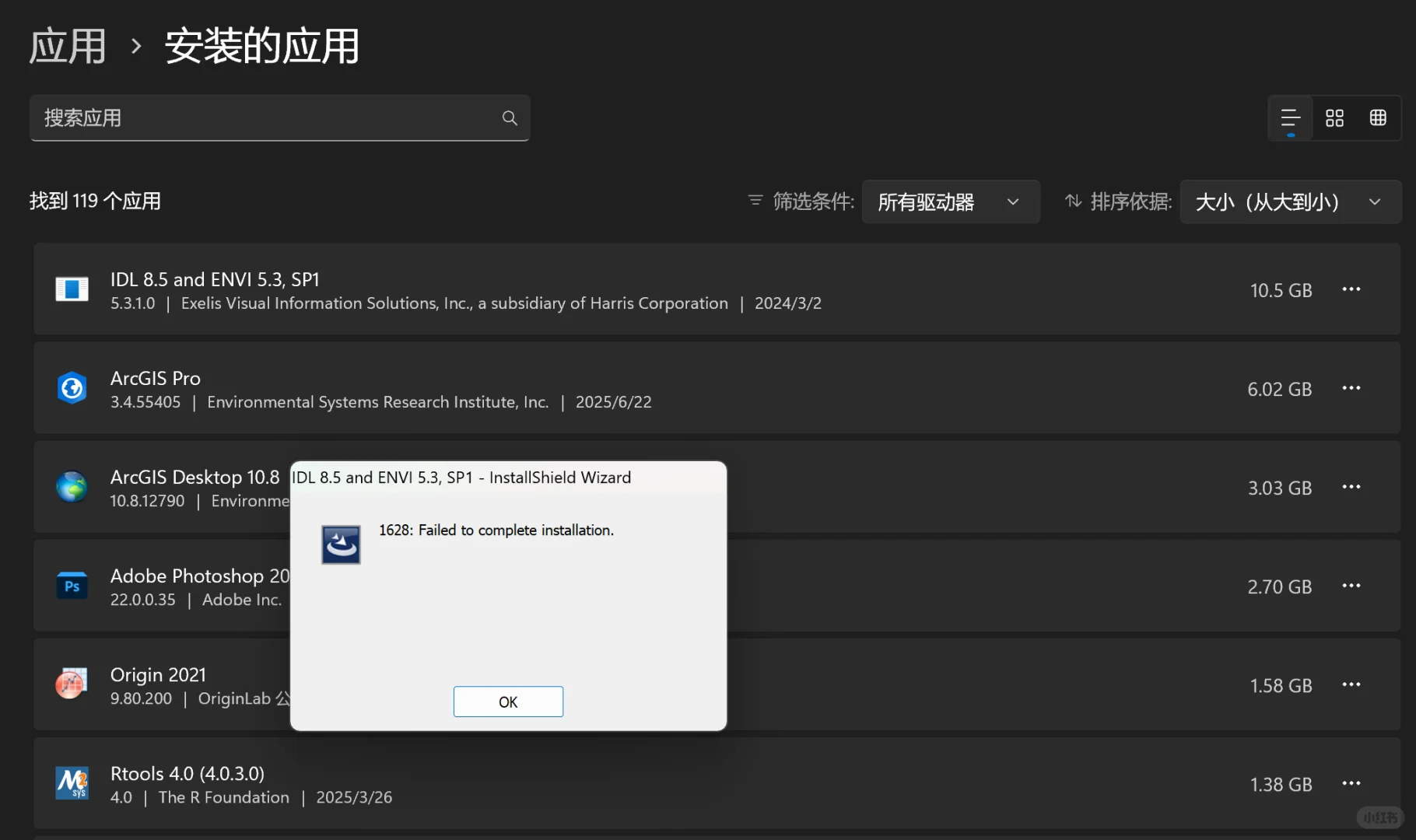
Task: Navigate back via the 应用 breadcrumb
Action: click(67, 46)
